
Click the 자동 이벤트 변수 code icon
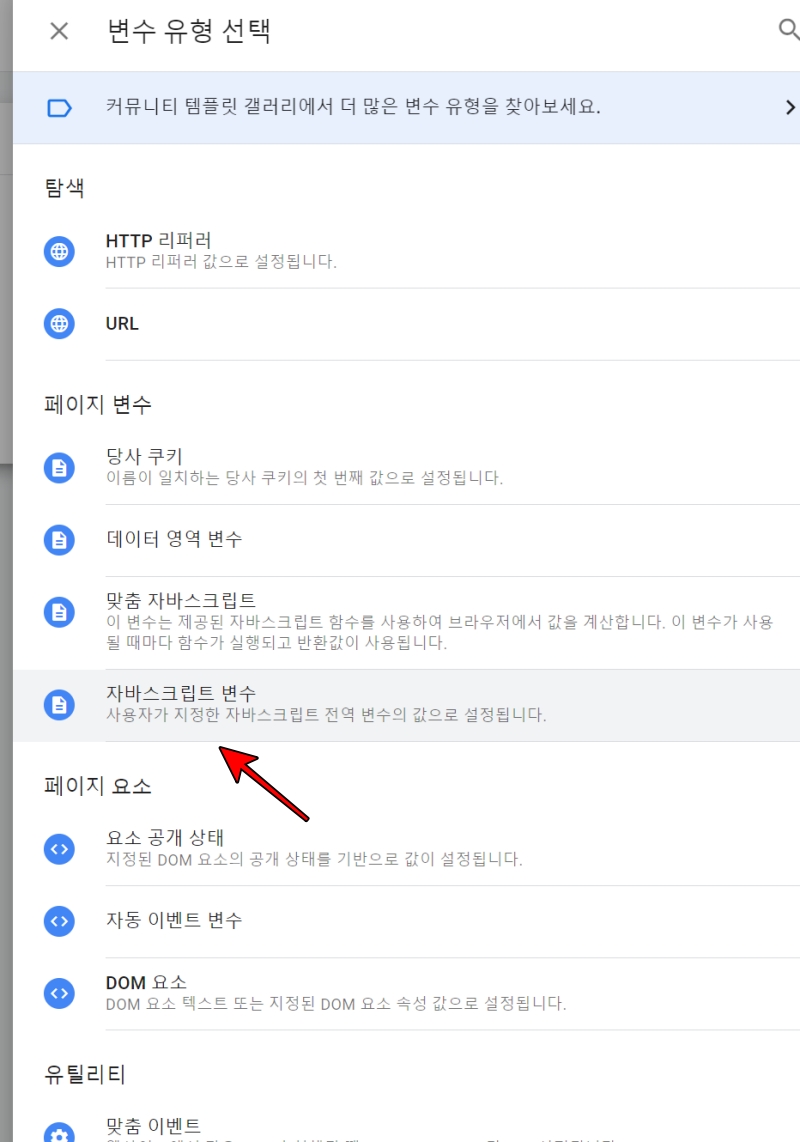[59, 923]
